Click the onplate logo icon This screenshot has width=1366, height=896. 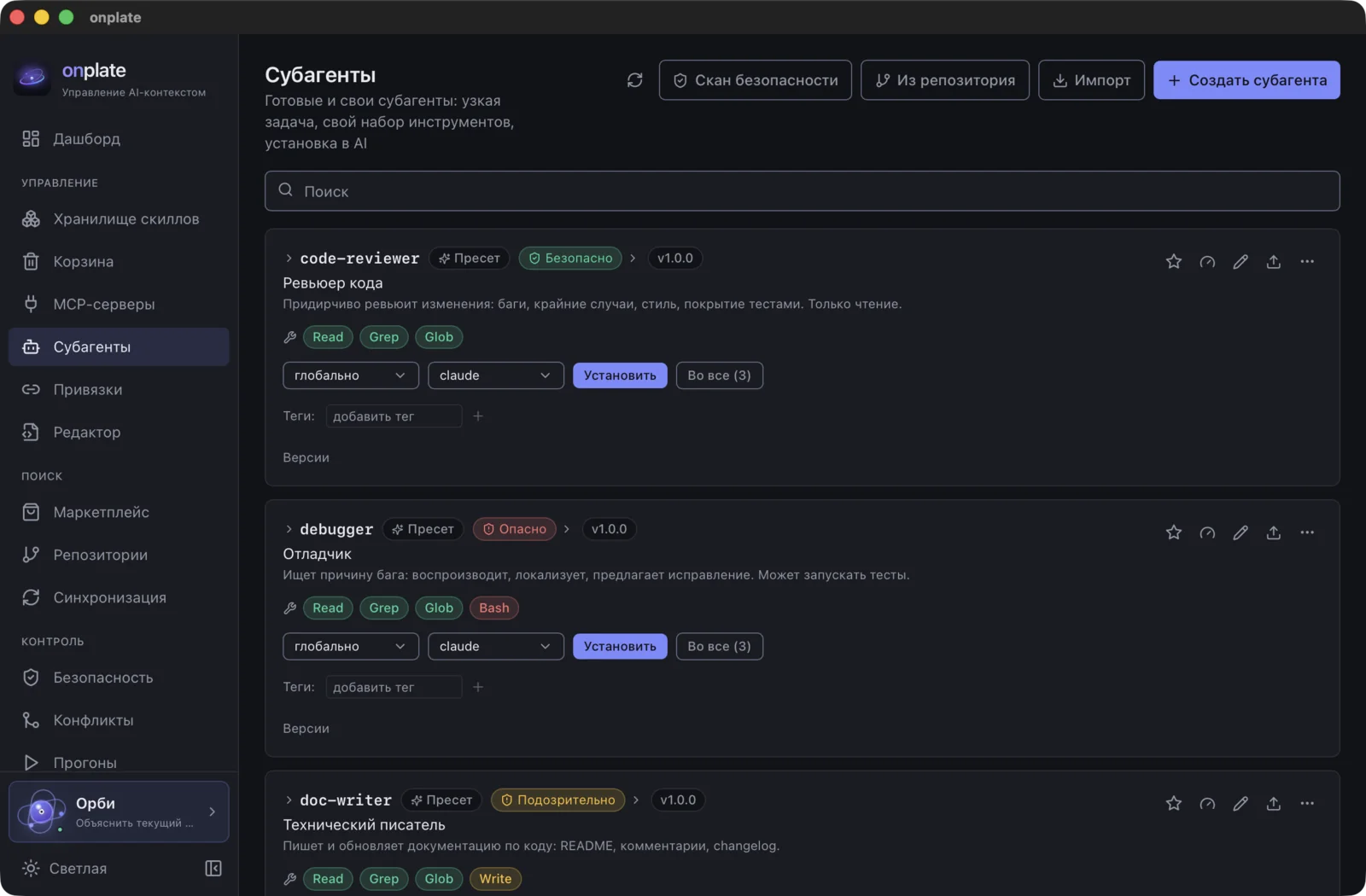pos(32,79)
